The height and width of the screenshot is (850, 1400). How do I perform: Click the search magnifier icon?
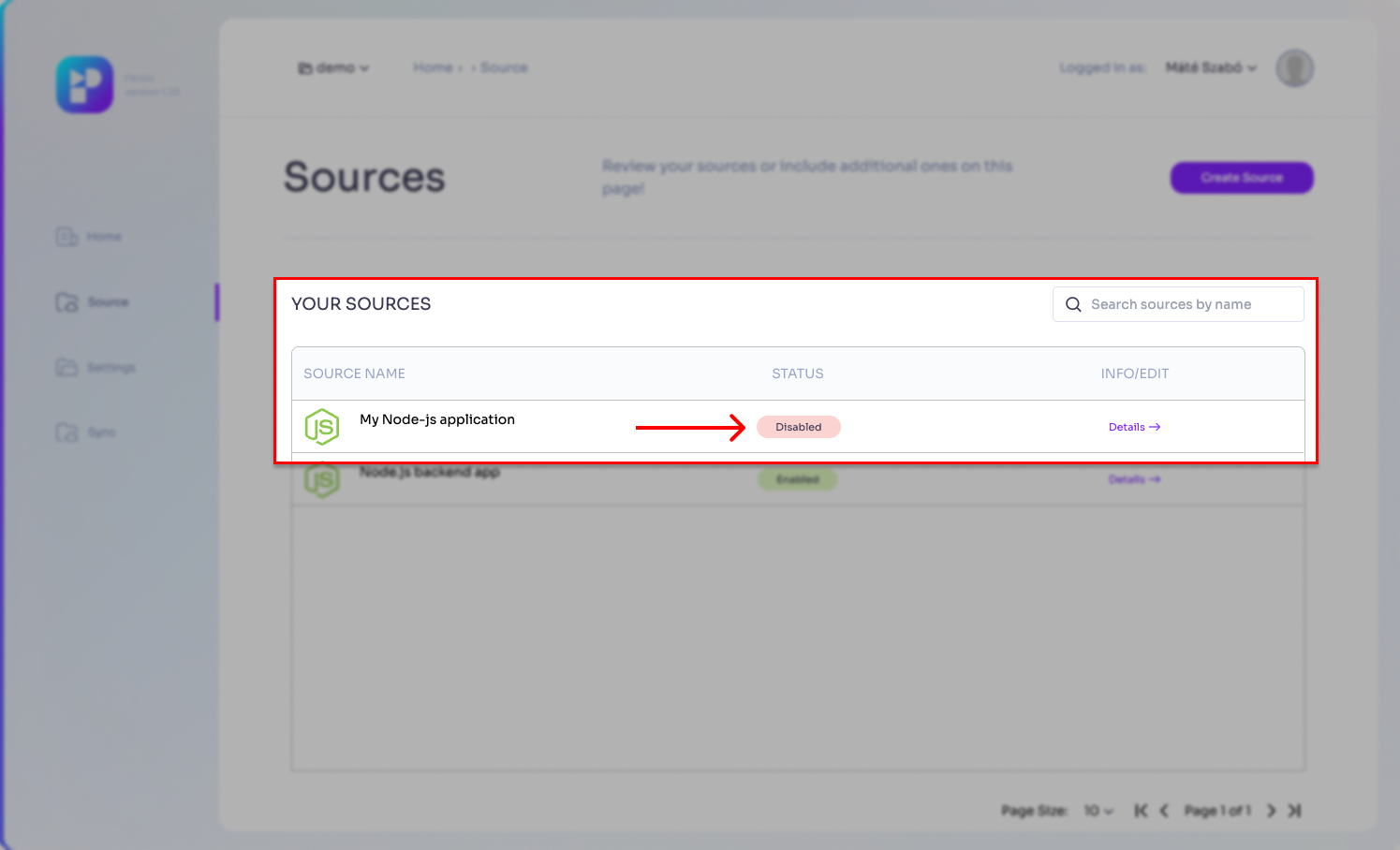click(x=1073, y=304)
